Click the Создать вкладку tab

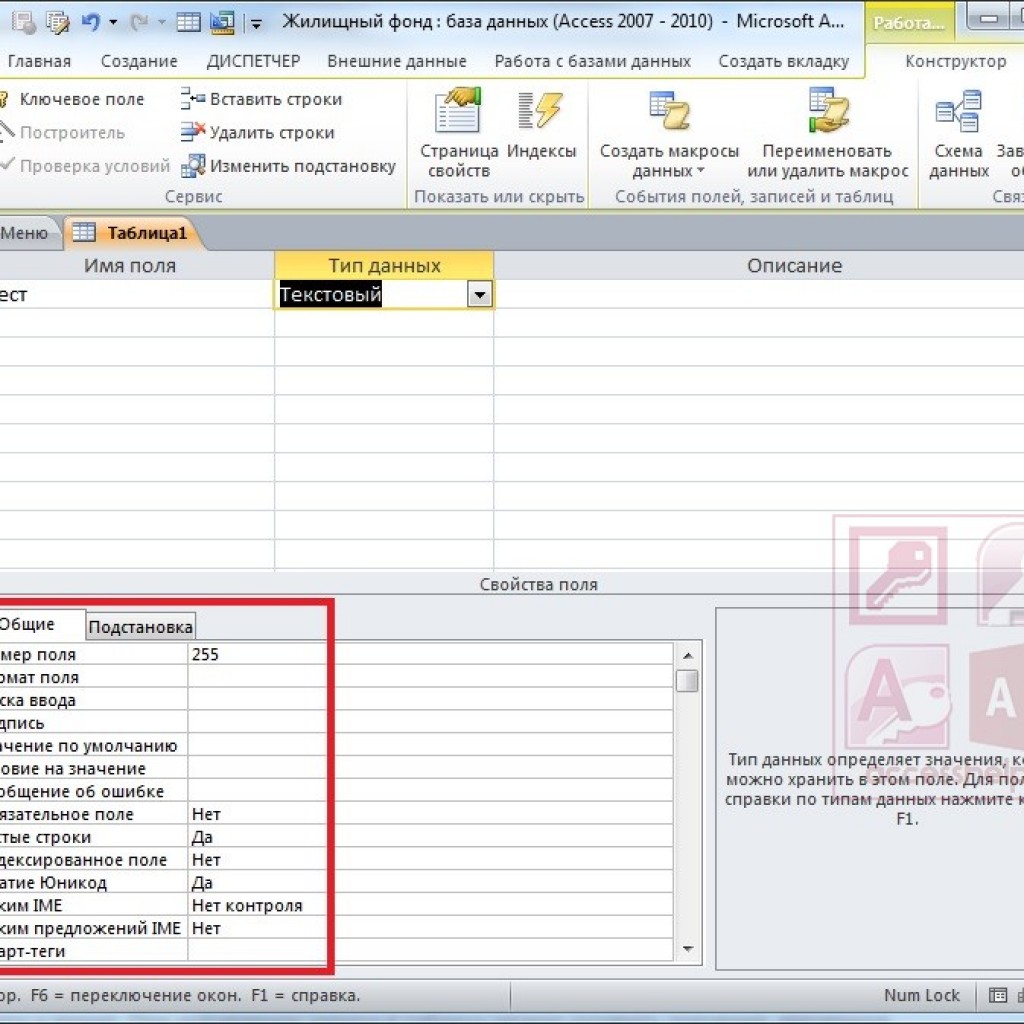(784, 61)
